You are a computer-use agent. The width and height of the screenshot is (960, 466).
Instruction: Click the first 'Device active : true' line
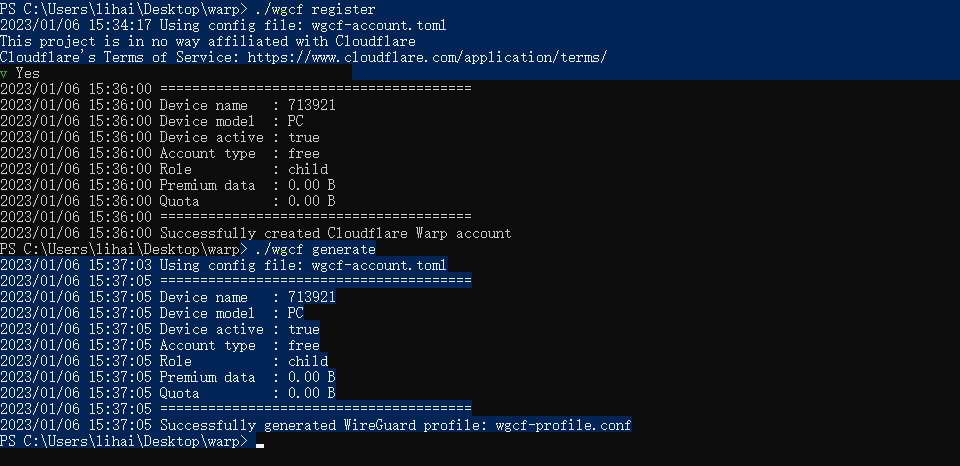point(239,137)
